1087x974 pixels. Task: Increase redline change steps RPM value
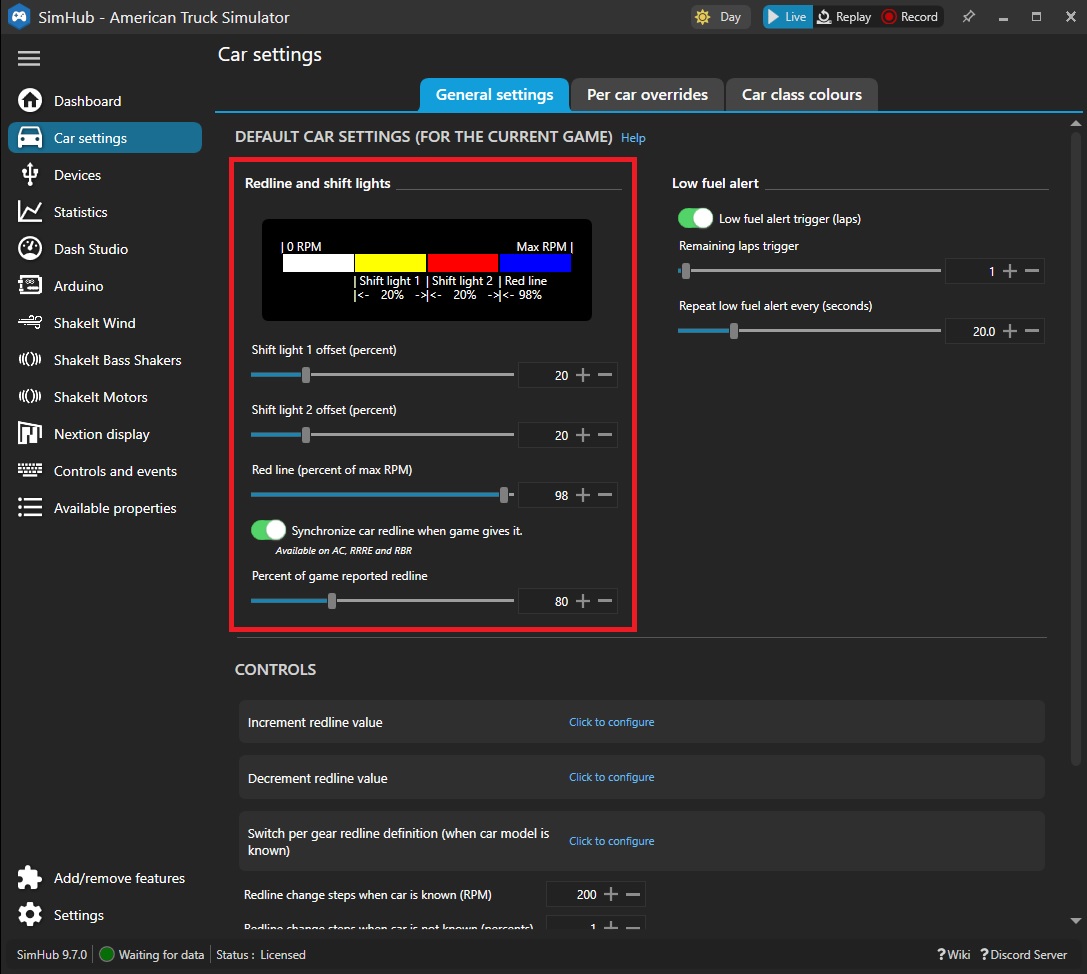(x=611, y=894)
